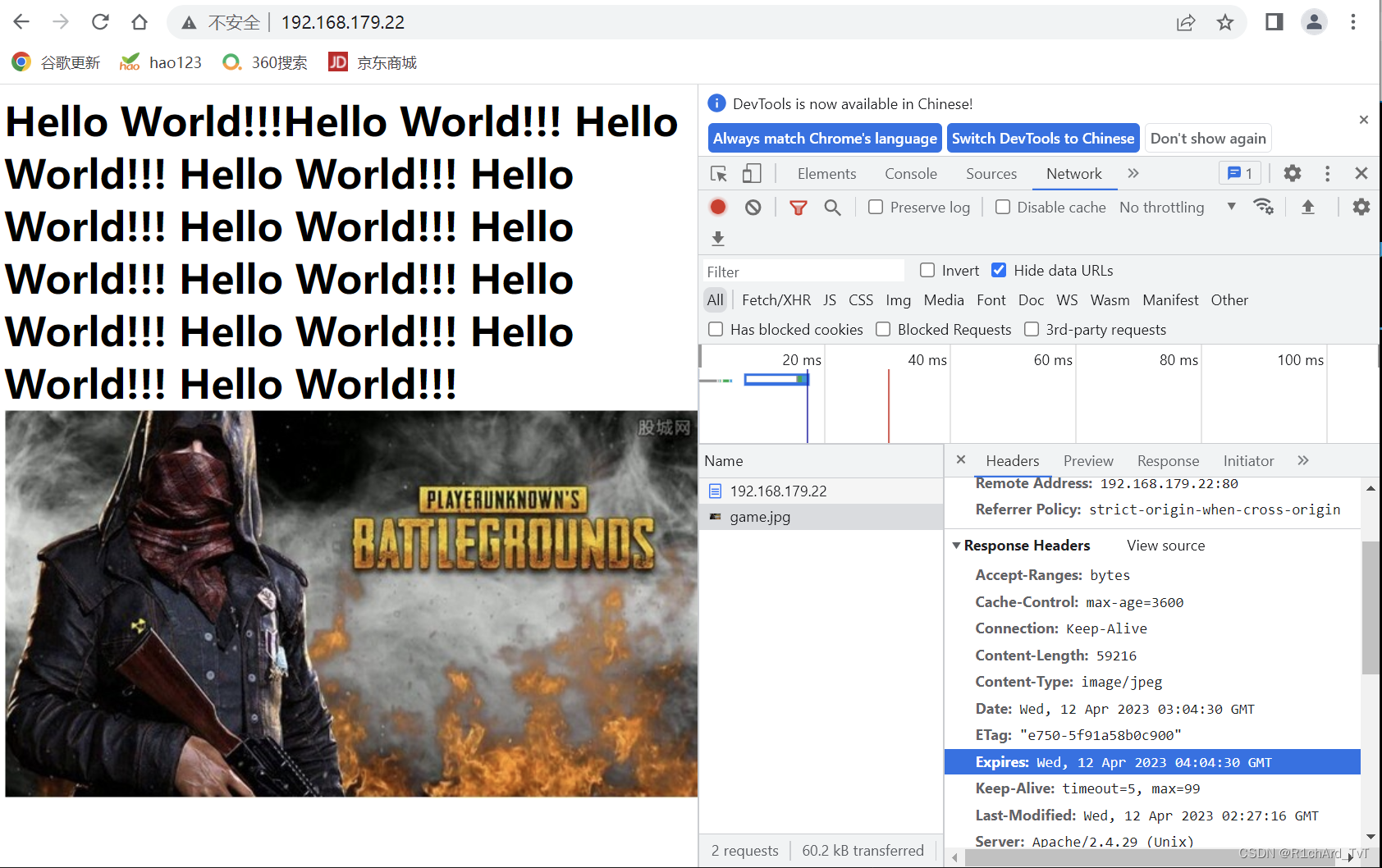Toggle the device toolbar icon

(x=752, y=174)
